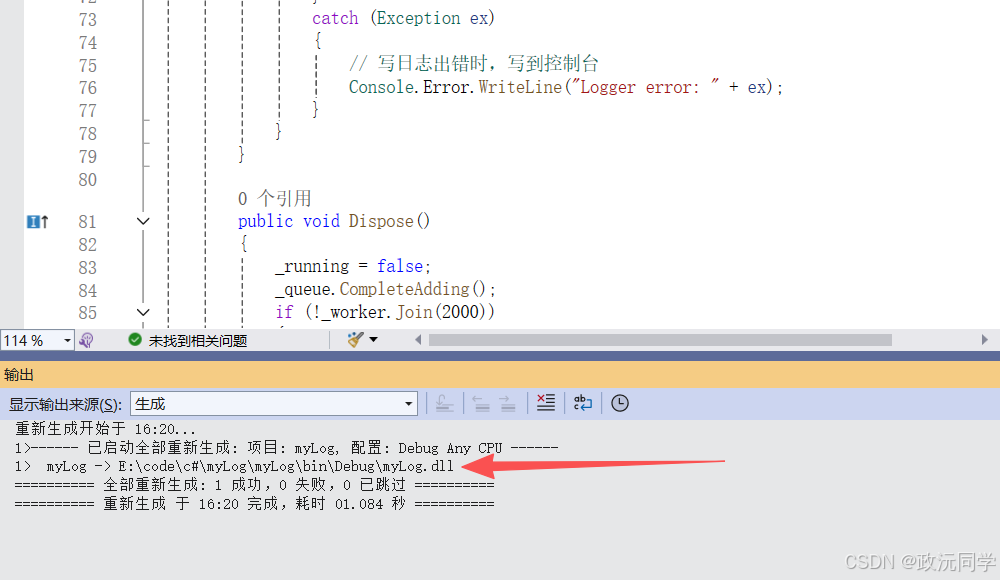
Task: Click the "Logger error: " string literal
Action: (x=646, y=87)
